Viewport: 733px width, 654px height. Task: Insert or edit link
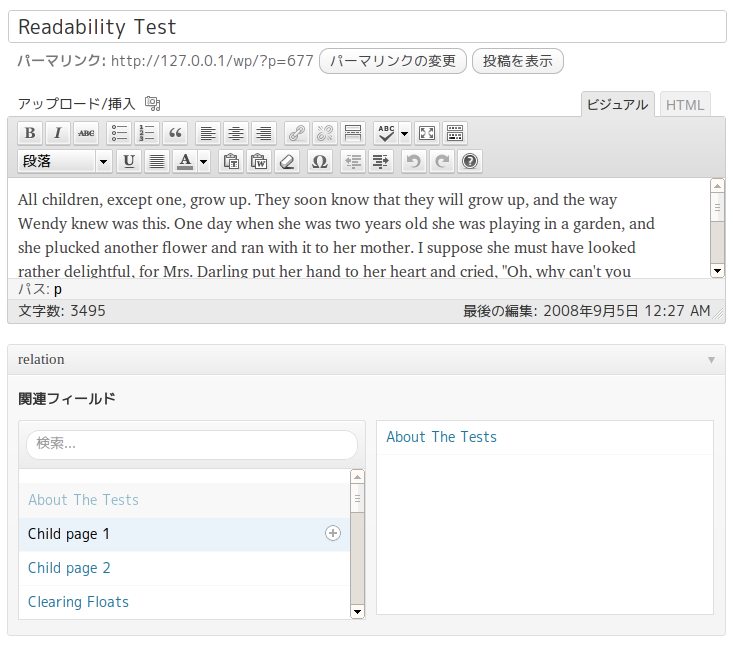[x=296, y=133]
